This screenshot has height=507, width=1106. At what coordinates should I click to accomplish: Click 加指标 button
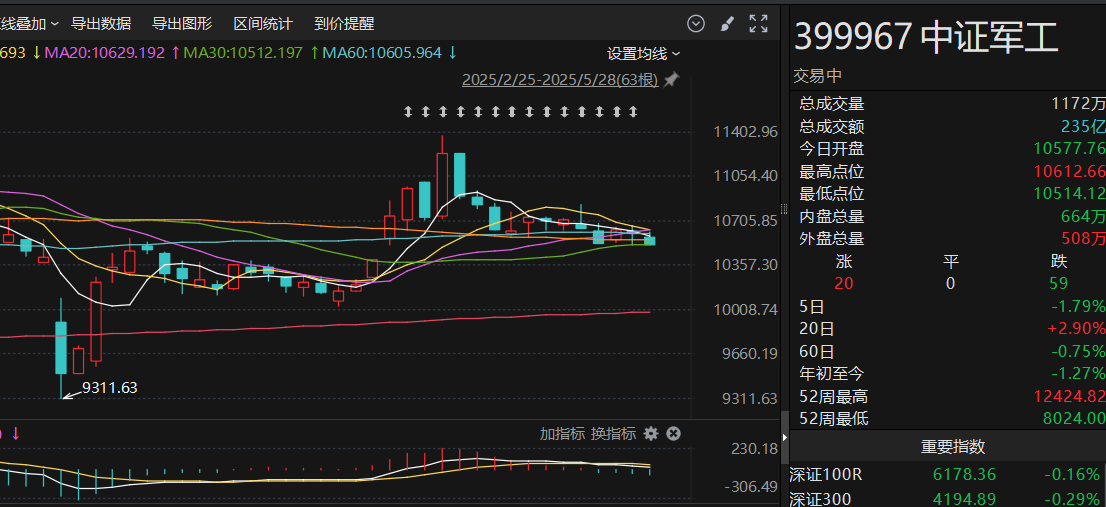click(562, 434)
